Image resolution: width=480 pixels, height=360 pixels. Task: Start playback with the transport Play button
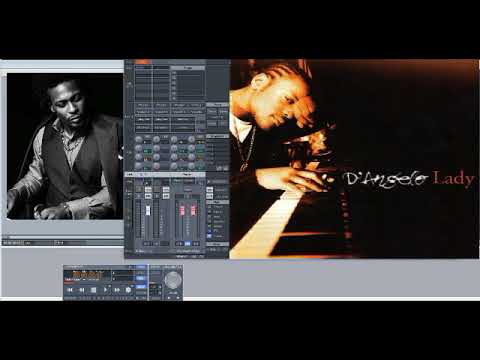click(x=105, y=290)
